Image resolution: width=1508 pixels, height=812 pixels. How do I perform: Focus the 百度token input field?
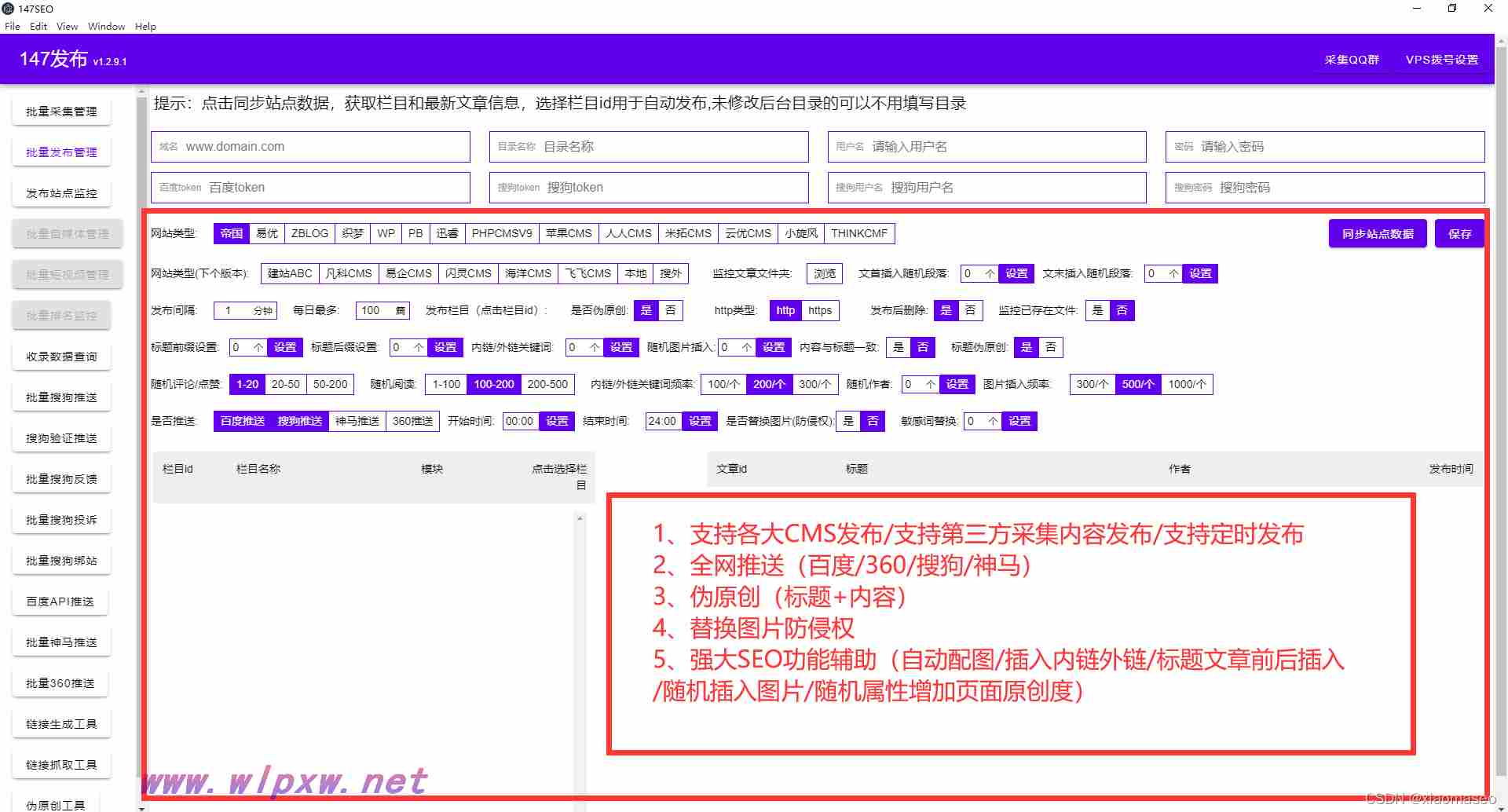coord(310,188)
